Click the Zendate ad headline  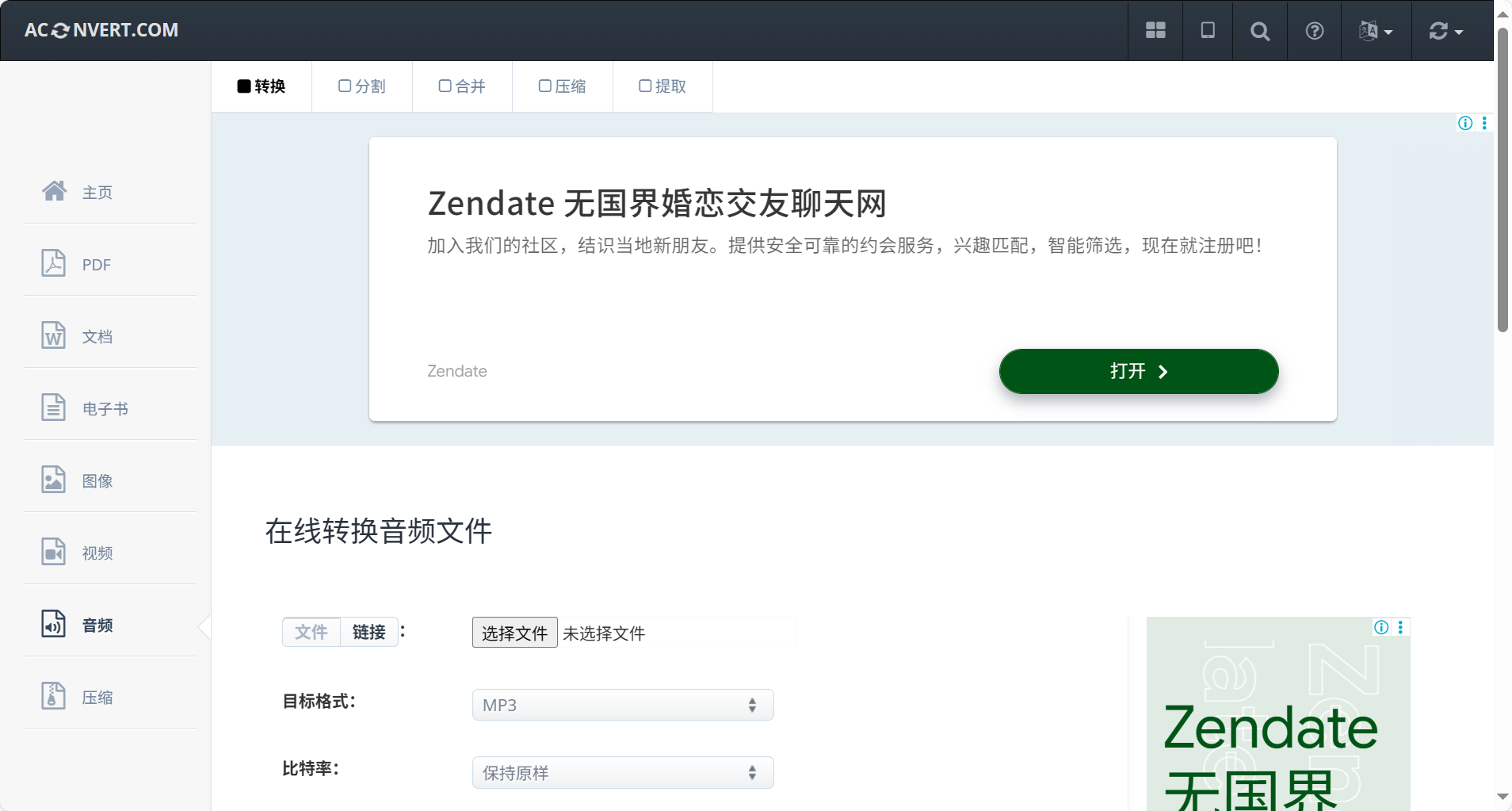(657, 204)
